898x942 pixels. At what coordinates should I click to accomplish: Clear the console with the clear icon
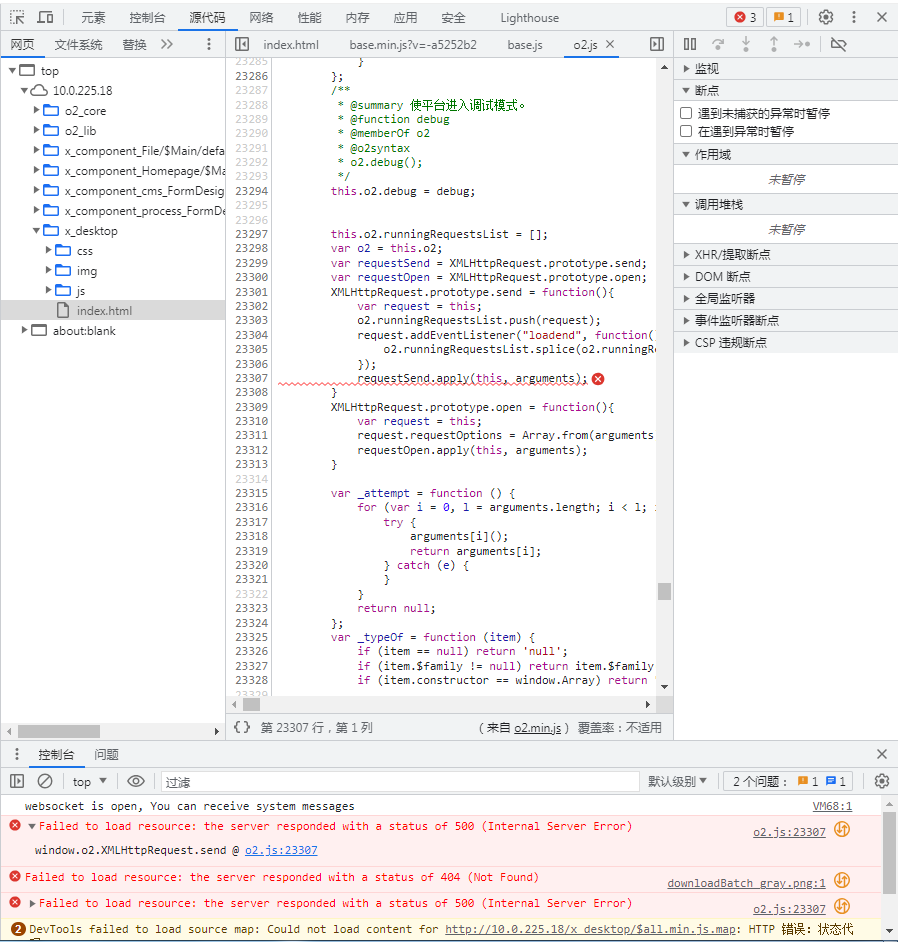[45, 781]
